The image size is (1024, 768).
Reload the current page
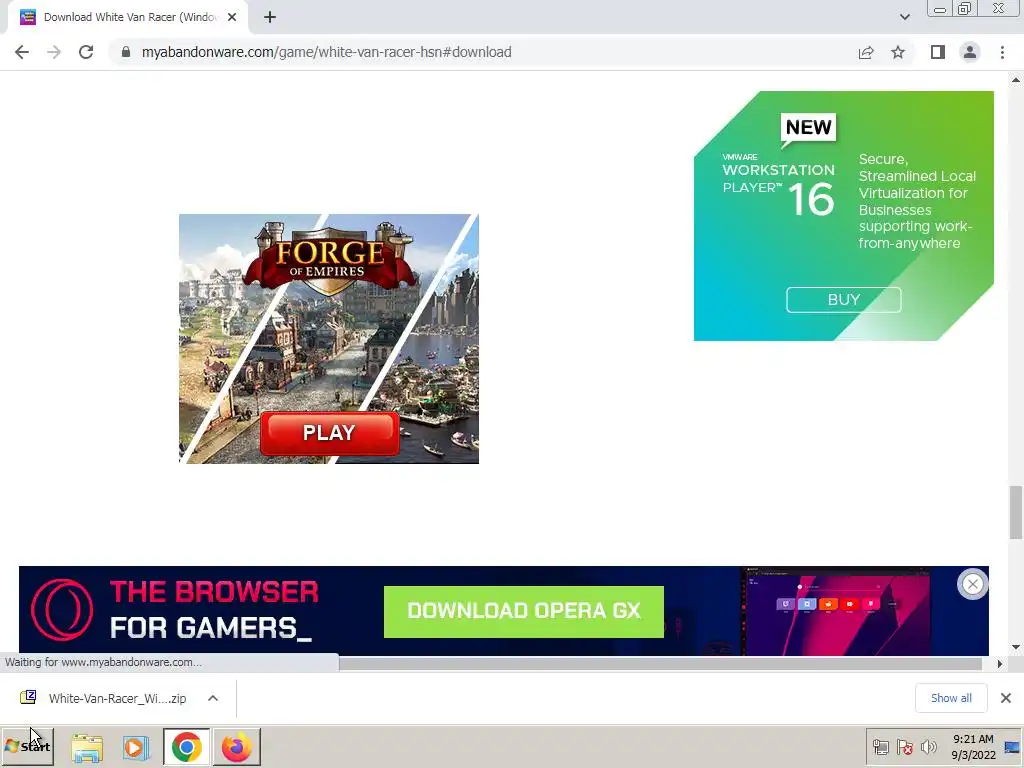click(86, 52)
